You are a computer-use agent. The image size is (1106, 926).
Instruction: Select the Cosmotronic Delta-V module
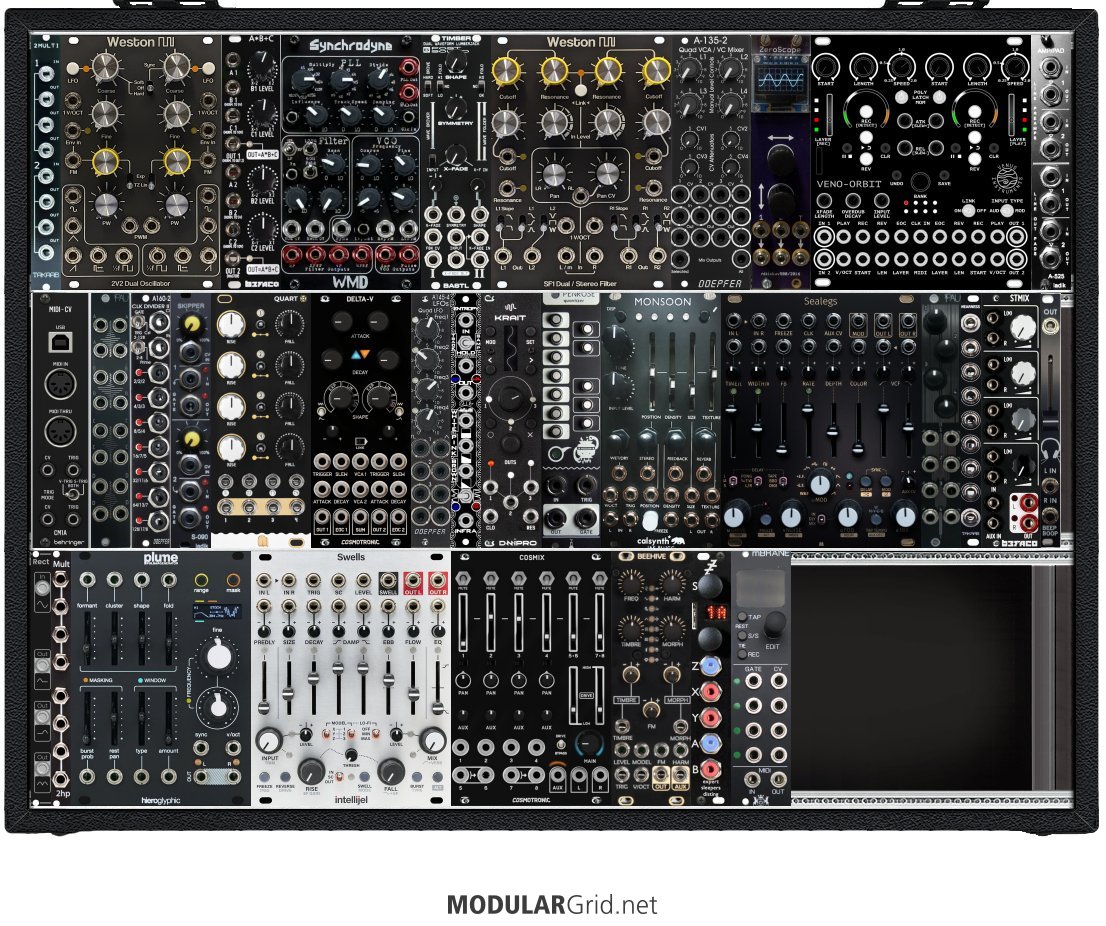tap(360, 420)
